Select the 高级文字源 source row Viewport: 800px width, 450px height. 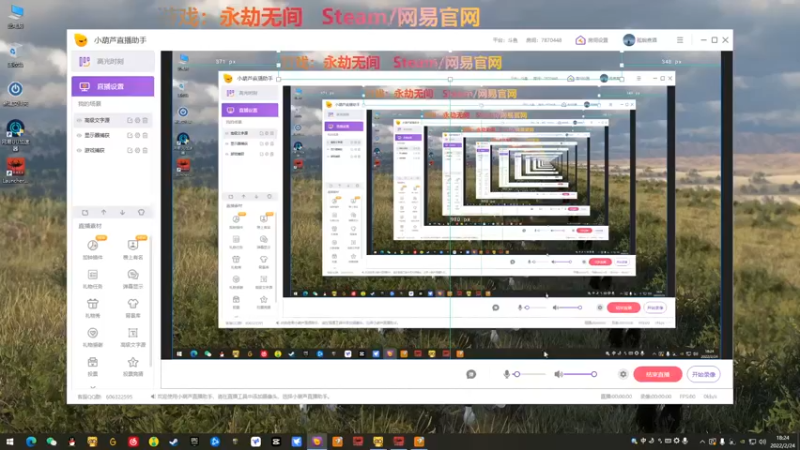click(112, 120)
